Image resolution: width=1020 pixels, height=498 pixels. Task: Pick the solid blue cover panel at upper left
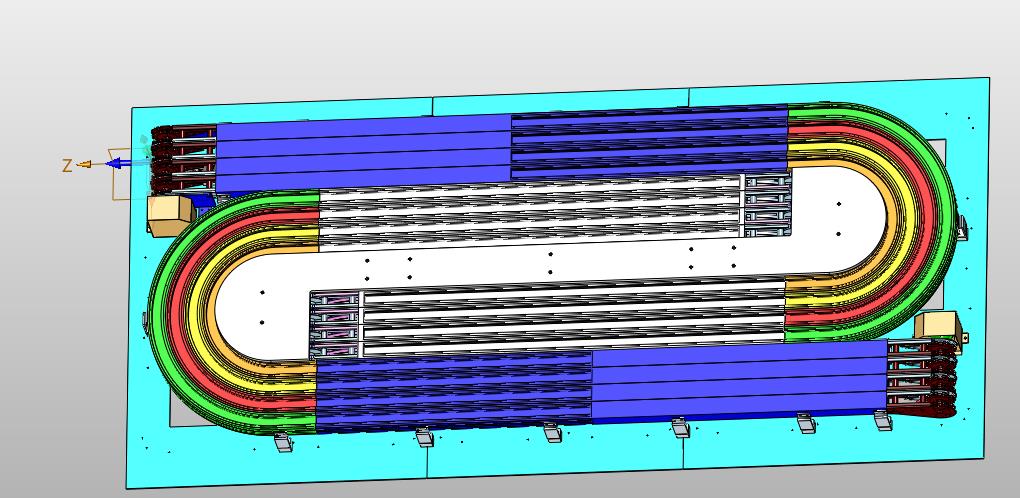point(363,153)
